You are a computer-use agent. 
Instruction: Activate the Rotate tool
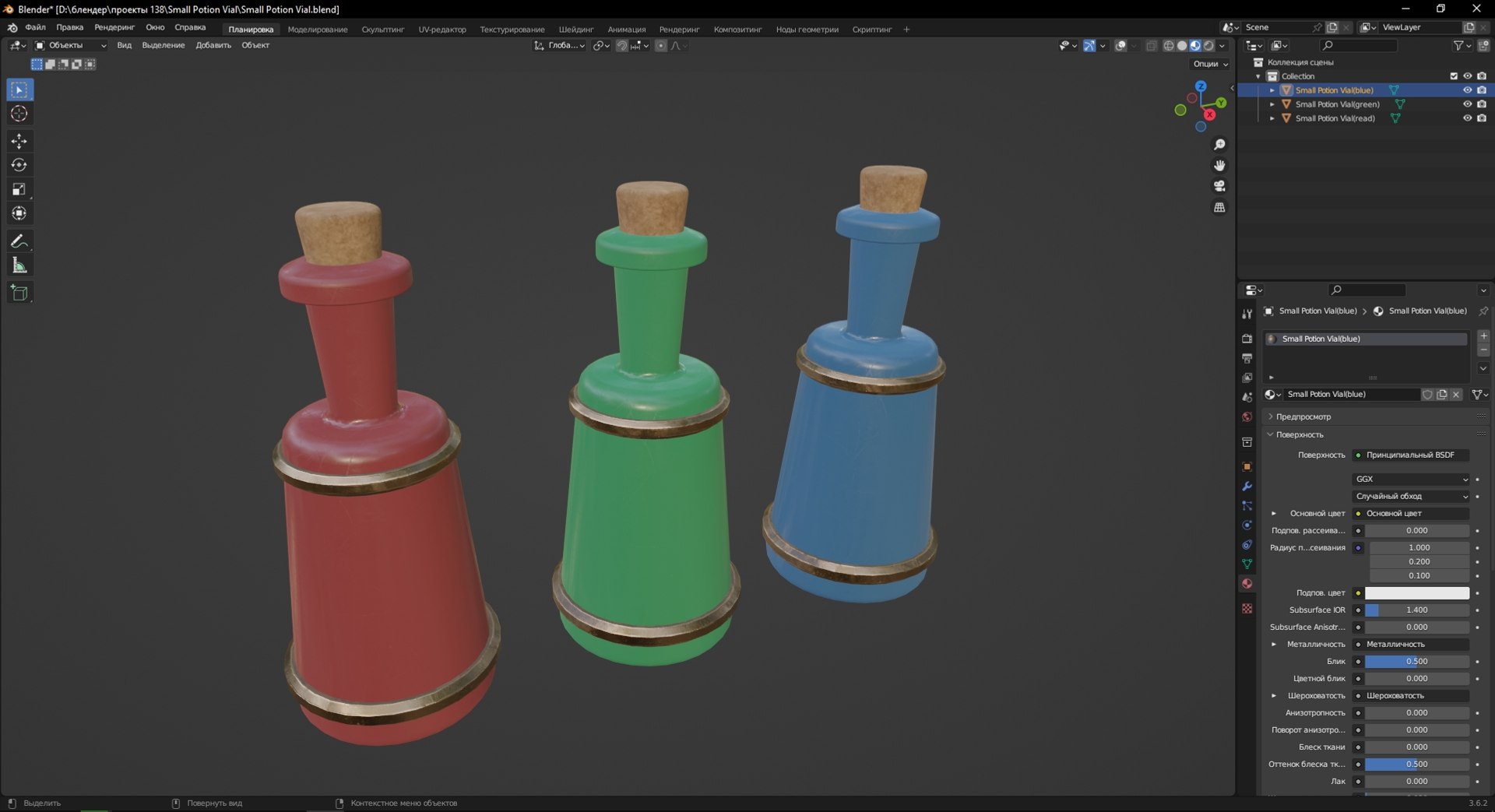pos(19,165)
